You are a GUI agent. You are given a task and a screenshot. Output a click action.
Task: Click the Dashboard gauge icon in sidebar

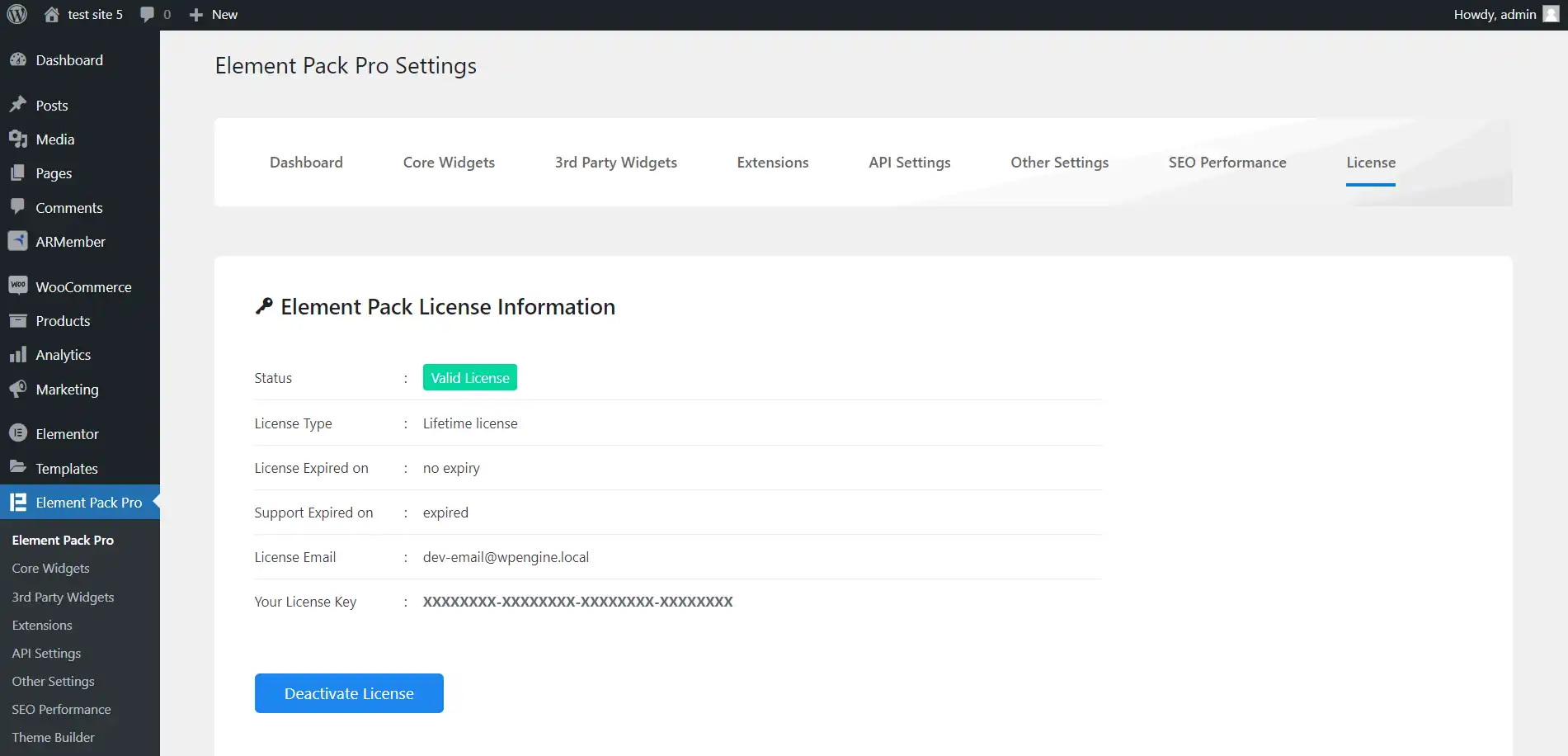tap(18, 59)
